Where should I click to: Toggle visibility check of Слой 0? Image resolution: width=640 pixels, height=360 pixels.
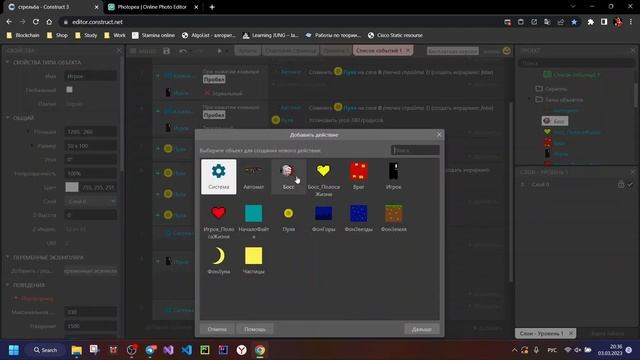point(630,184)
